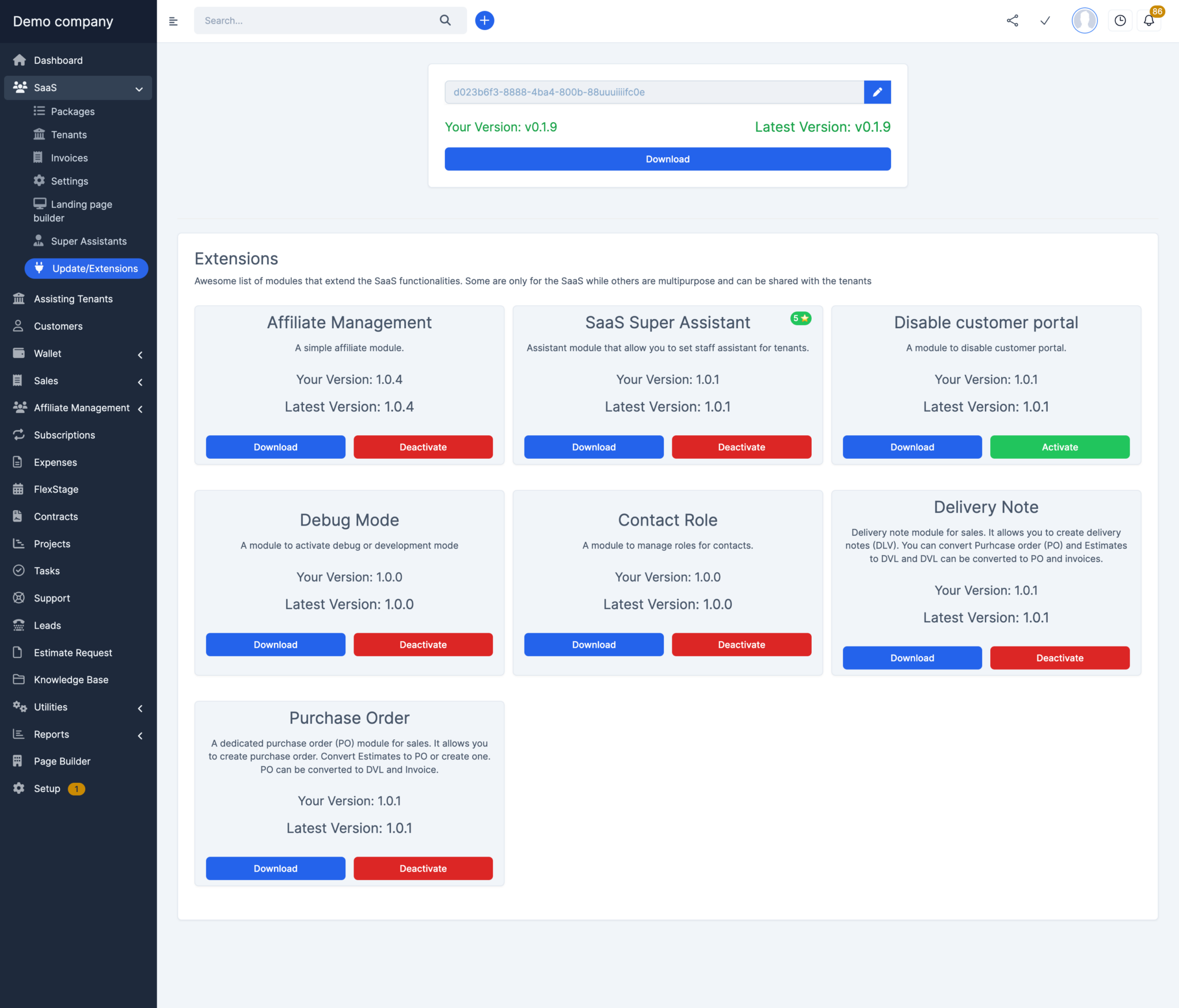Expand the Utilities sidebar section
This screenshot has width=1179, height=1008.
pos(140,708)
